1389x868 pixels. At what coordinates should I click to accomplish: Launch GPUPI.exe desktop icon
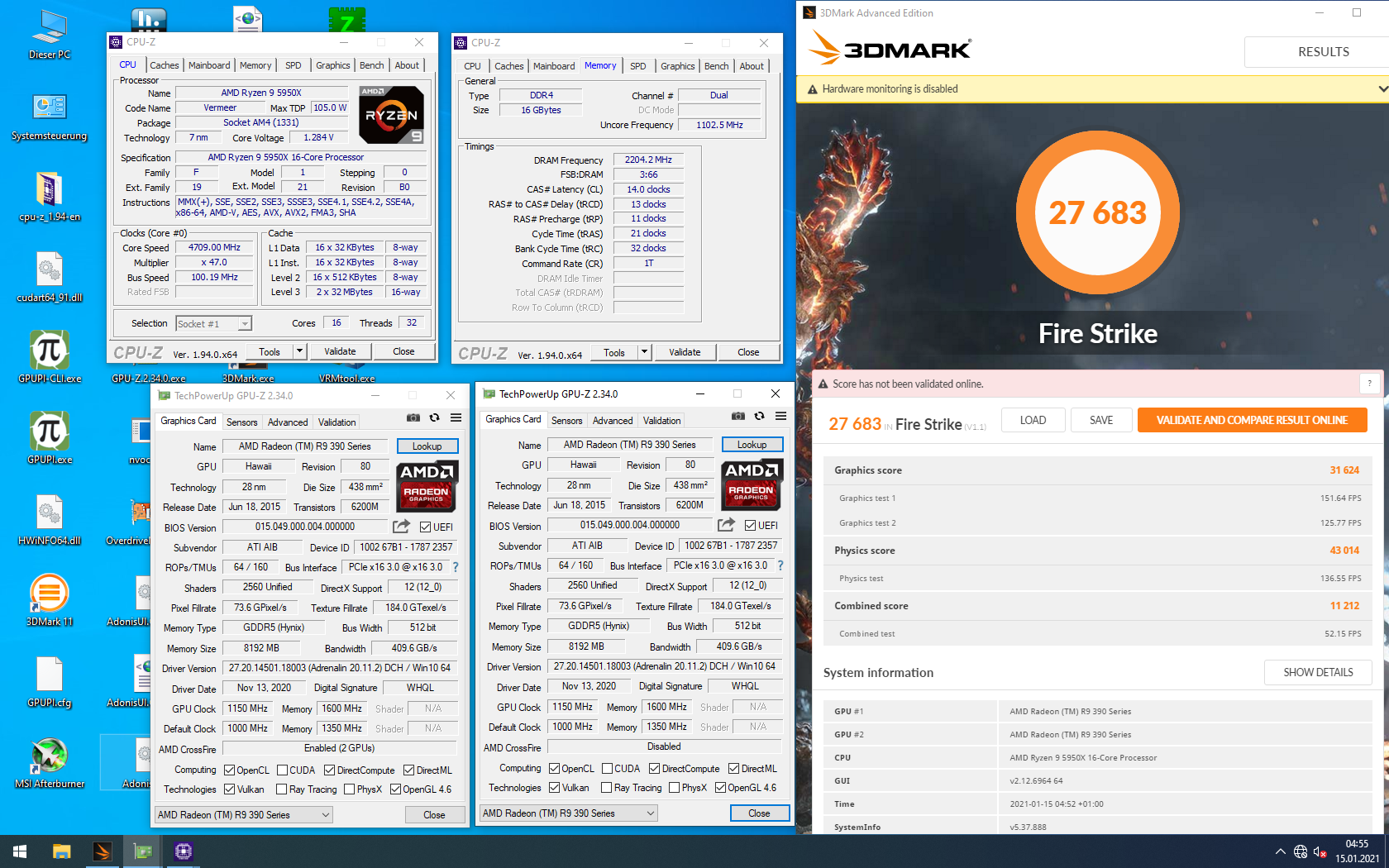(x=50, y=438)
